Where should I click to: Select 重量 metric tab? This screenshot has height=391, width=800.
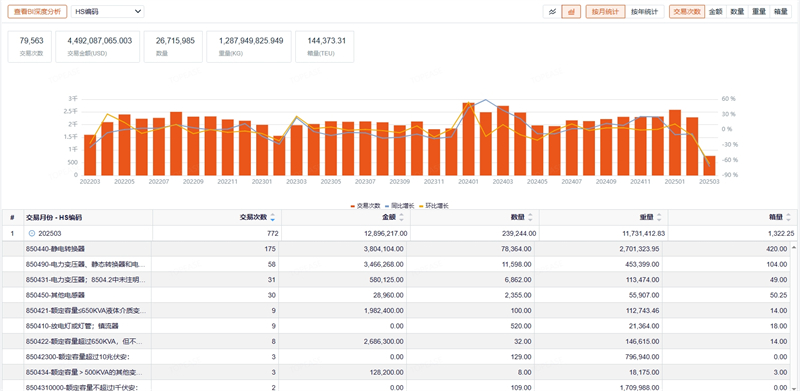pyautogui.click(x=759, y=12)
